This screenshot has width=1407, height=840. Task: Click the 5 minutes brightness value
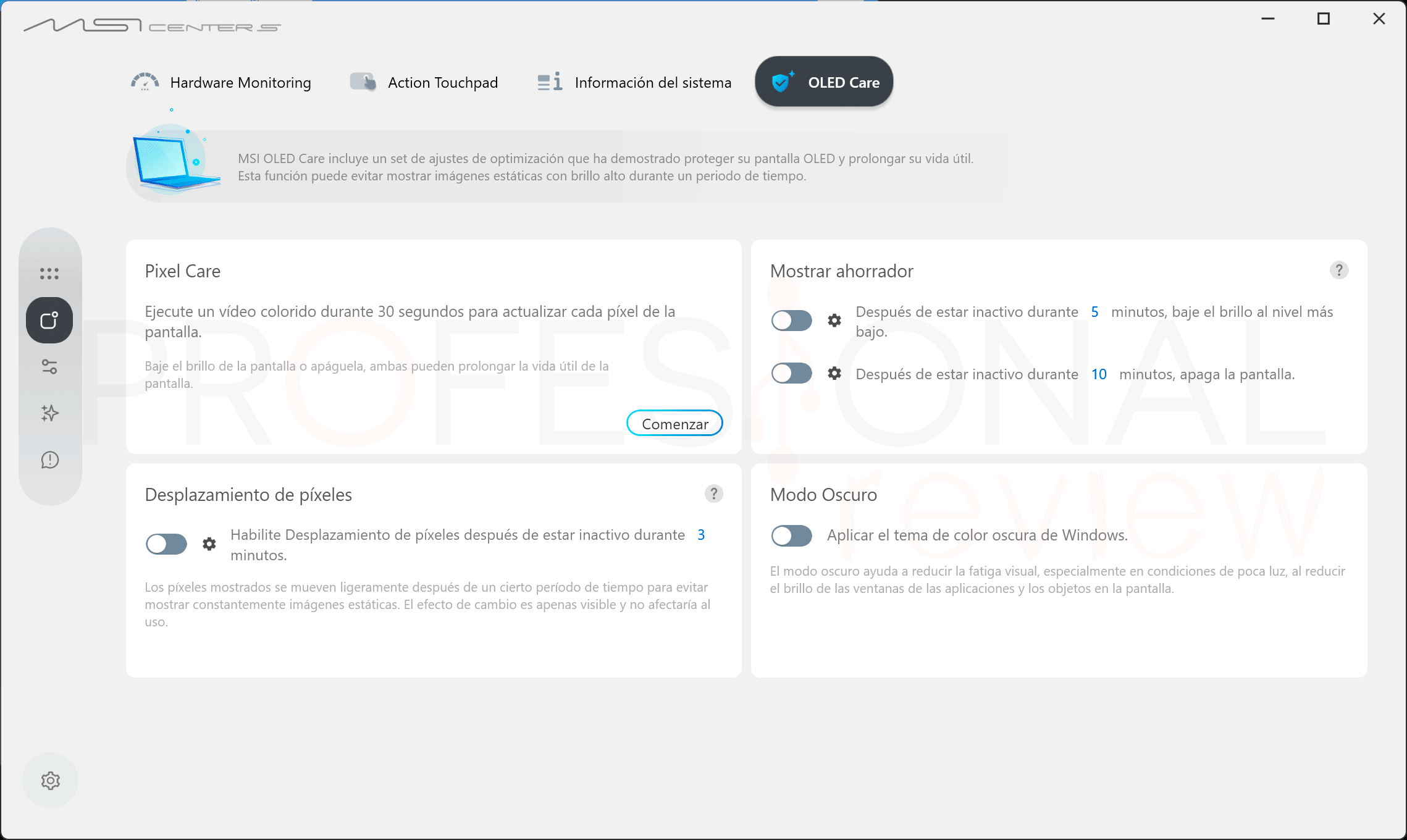[1094, 312]
